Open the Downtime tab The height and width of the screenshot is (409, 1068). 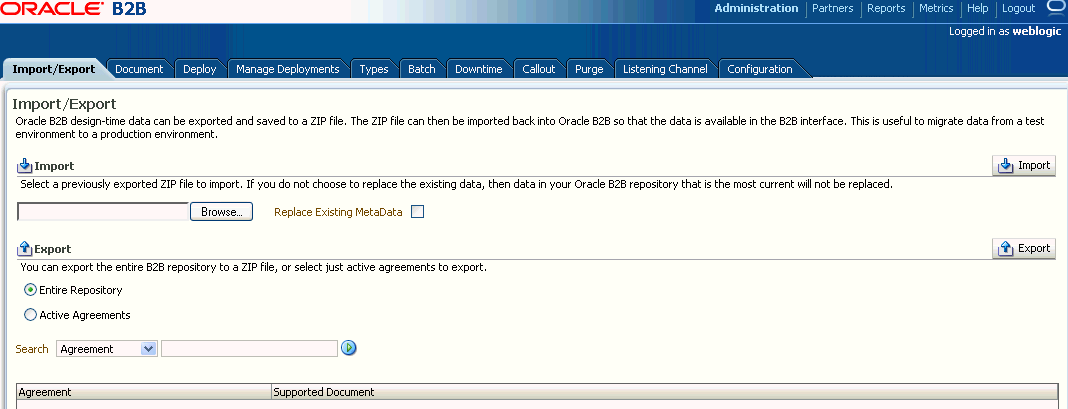tap(479, 69)
